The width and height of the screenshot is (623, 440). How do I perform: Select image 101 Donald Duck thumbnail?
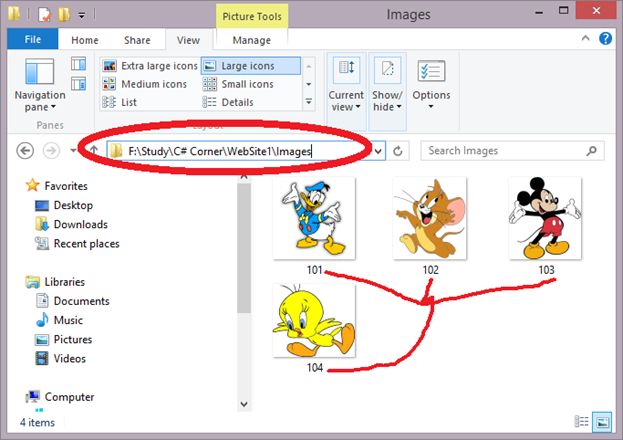314,218
